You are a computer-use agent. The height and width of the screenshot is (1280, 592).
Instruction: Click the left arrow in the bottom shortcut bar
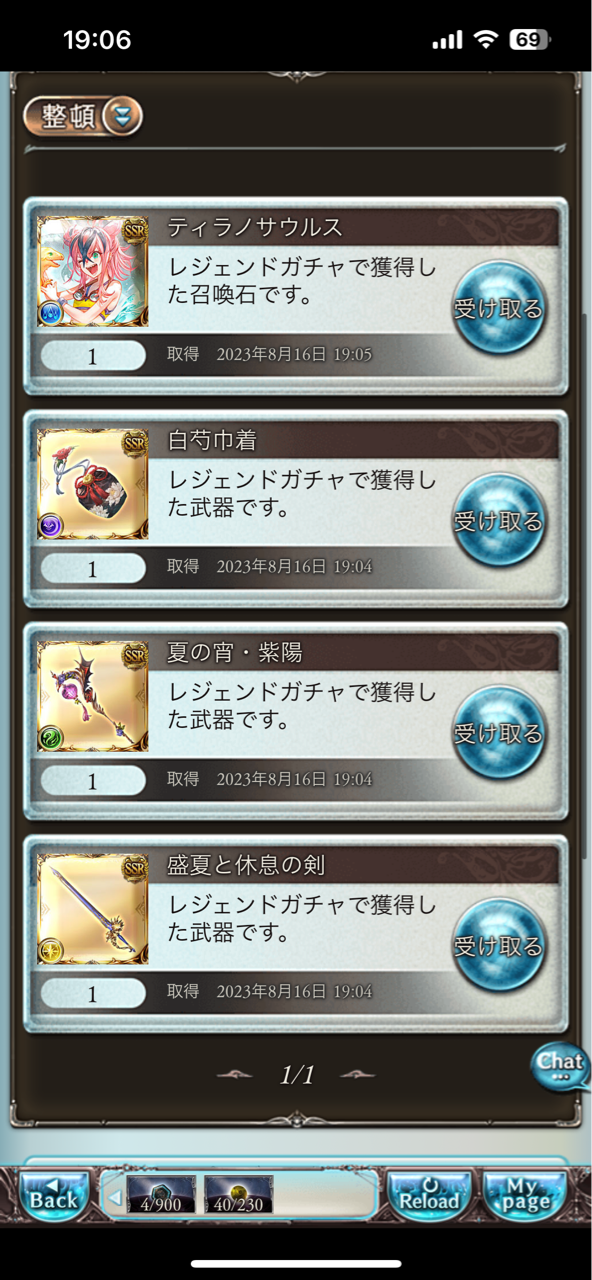[113, 1195]
